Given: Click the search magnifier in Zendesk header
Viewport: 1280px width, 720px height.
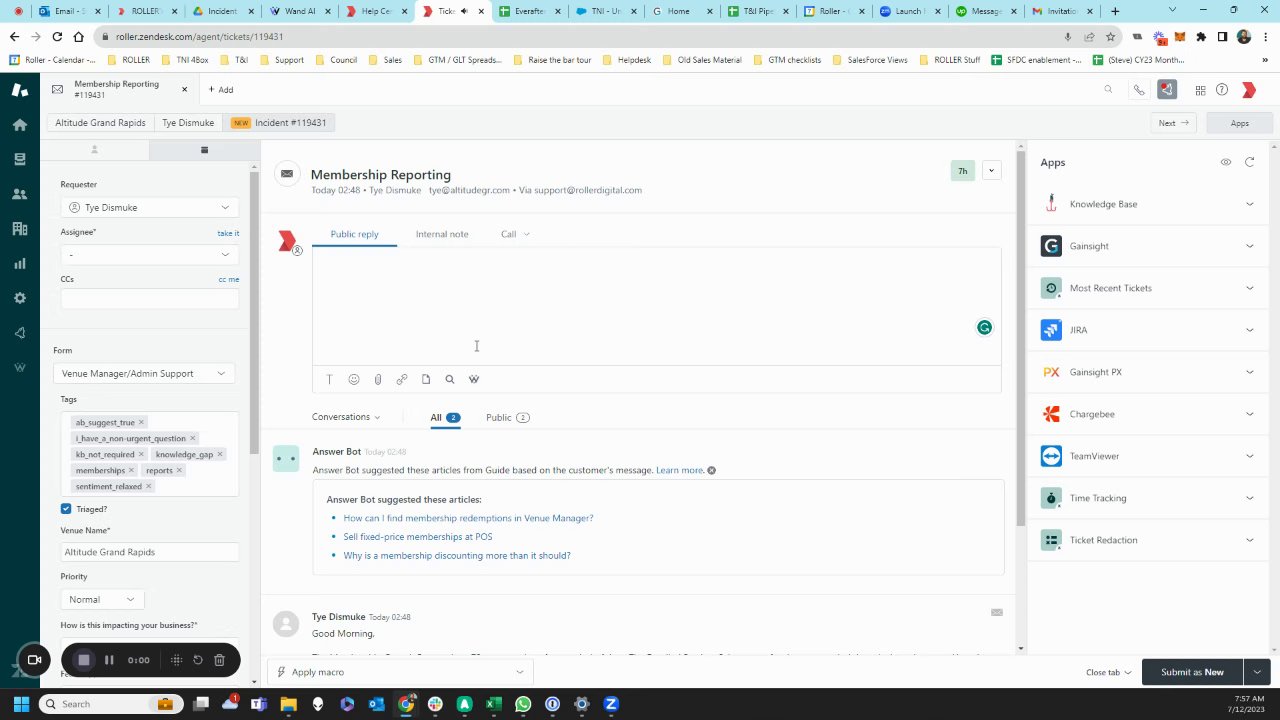Looking at the screenshot, I should pyautogui.click(x=1108, y=90).
